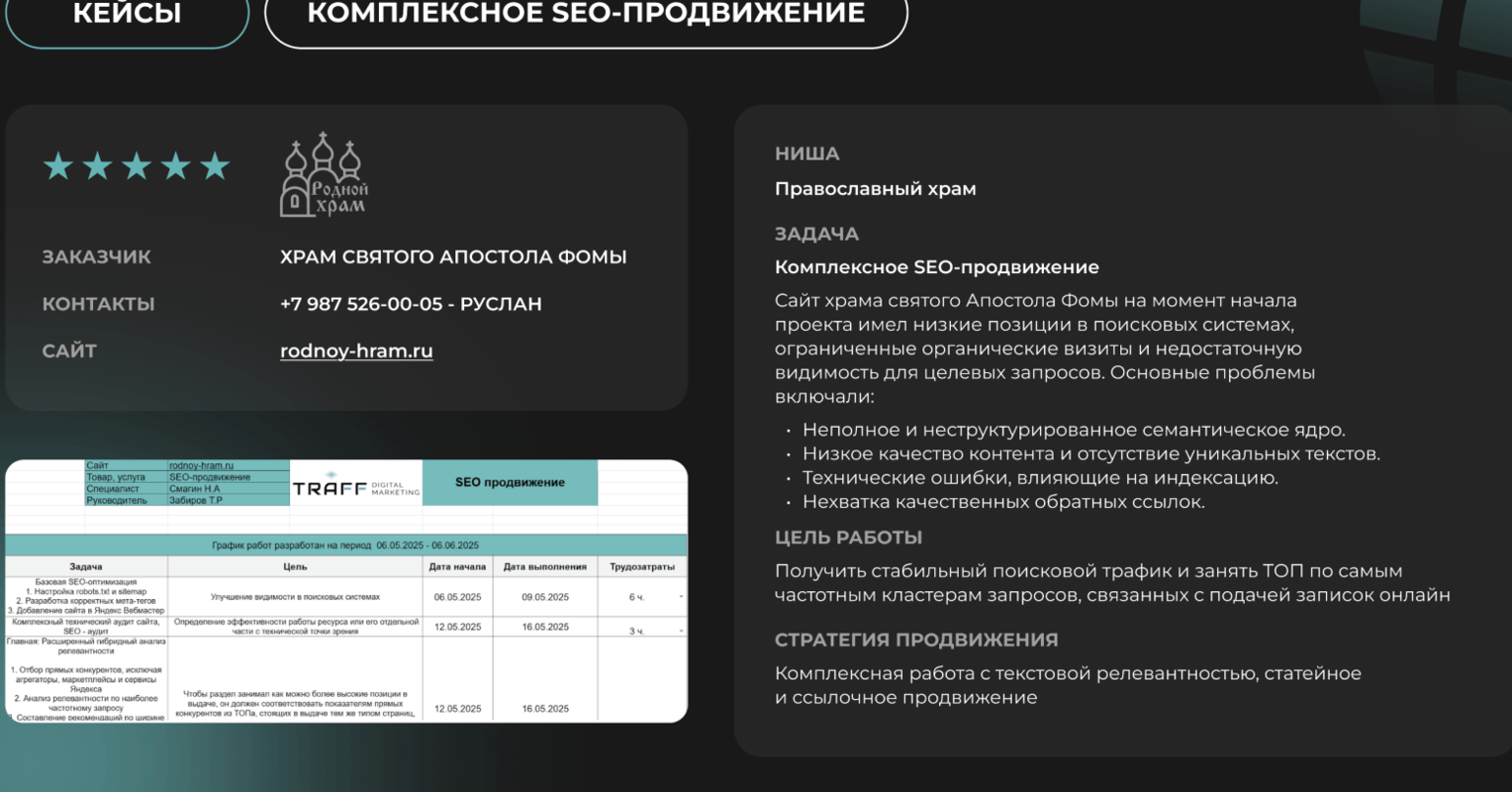
Task: Open the КЕЙСЫ pill tab
Action: [x=127, y=15]
